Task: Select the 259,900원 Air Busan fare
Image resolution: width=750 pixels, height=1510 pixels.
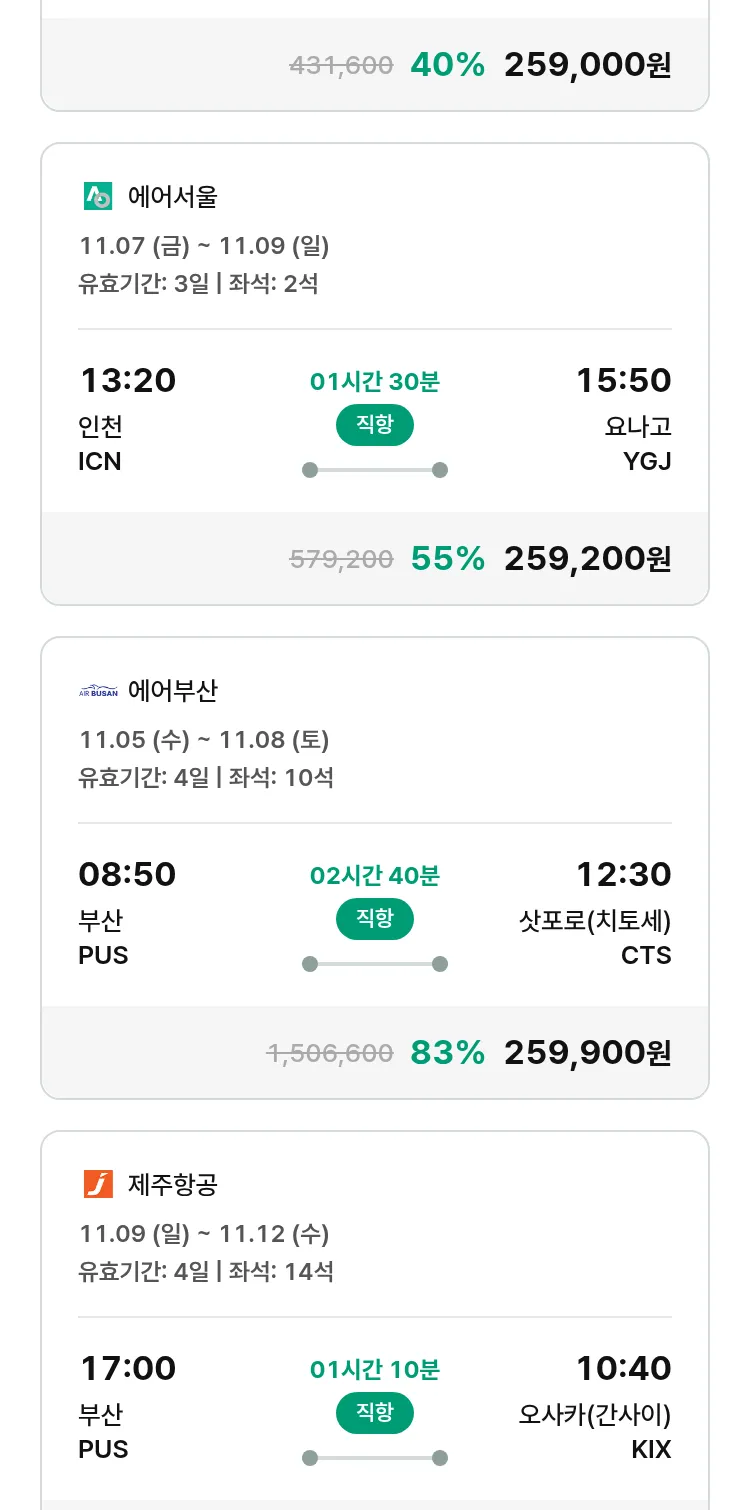Action: pos(587,1053)
